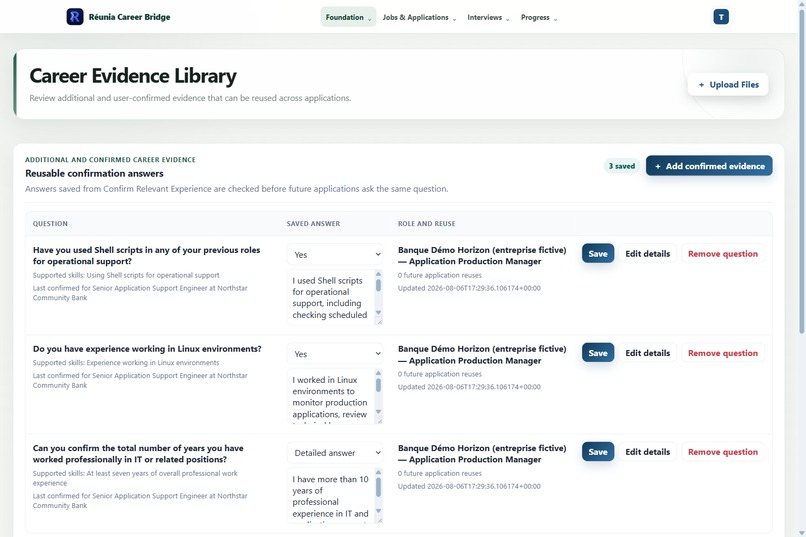Open the Yes dropdown for Shell scripts question
Image resolution: width=806 pixels, height=537 pixels.
[335, 254]
